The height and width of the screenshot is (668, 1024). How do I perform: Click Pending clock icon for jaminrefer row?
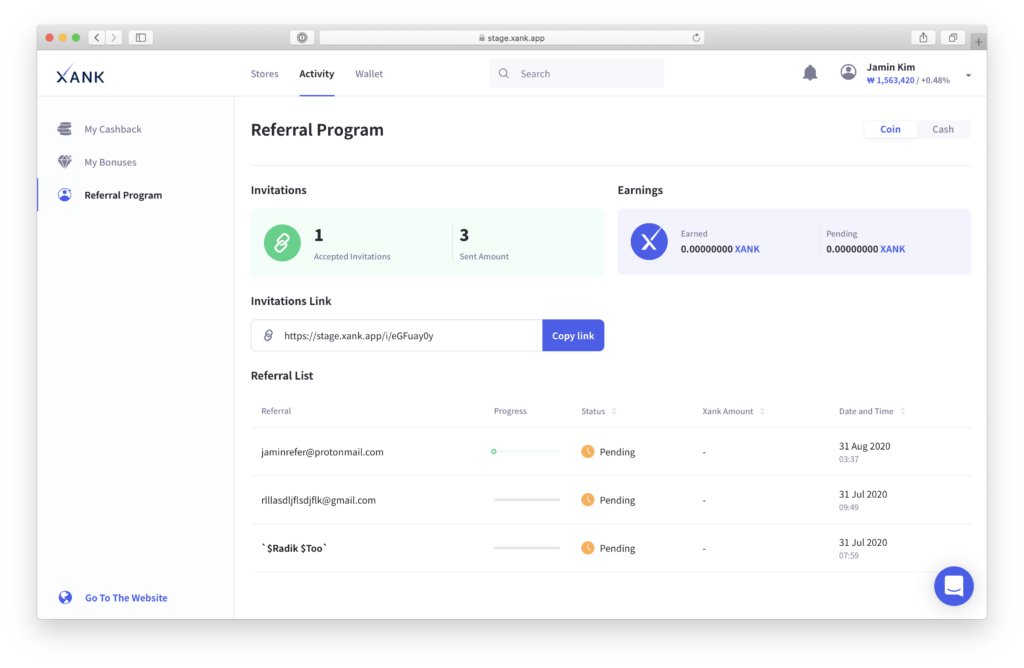coord(588,451)
